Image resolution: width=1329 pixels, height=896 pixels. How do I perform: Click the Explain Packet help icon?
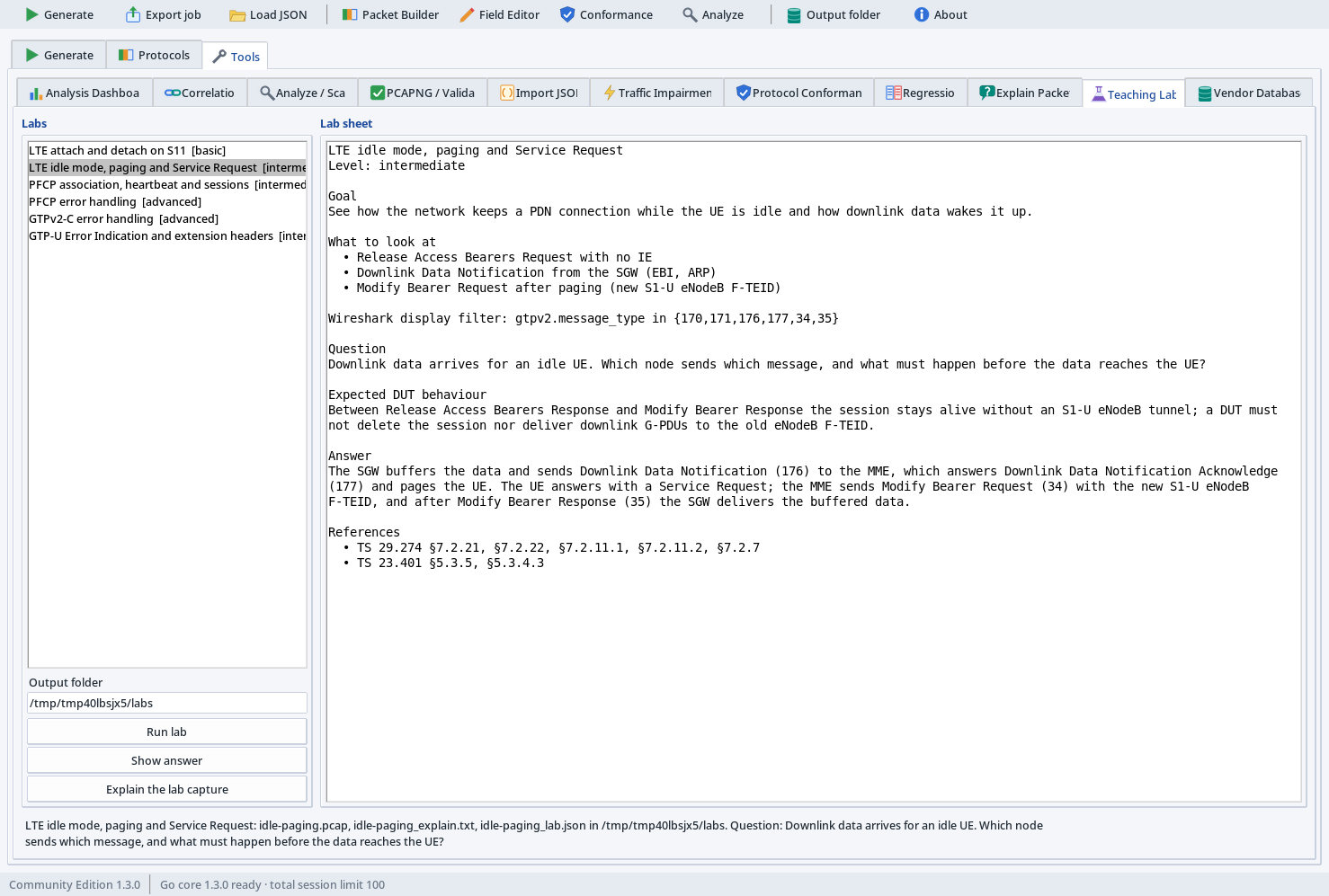(x=987, y=93)
